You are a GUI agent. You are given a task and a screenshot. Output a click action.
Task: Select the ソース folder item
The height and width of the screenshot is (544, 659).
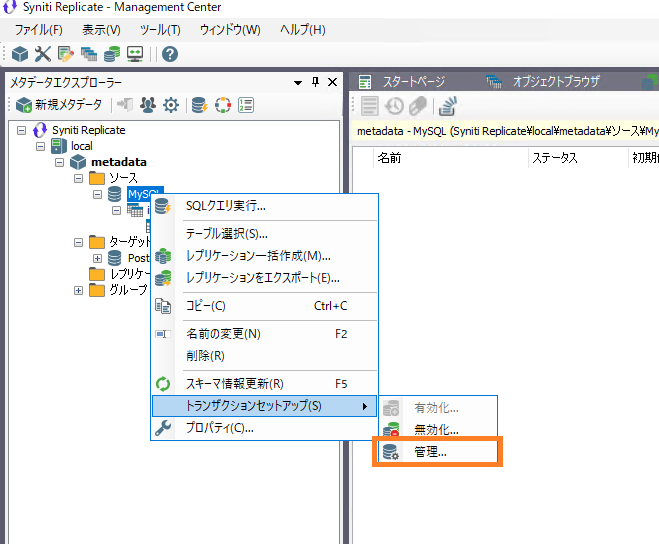point(124,178)
